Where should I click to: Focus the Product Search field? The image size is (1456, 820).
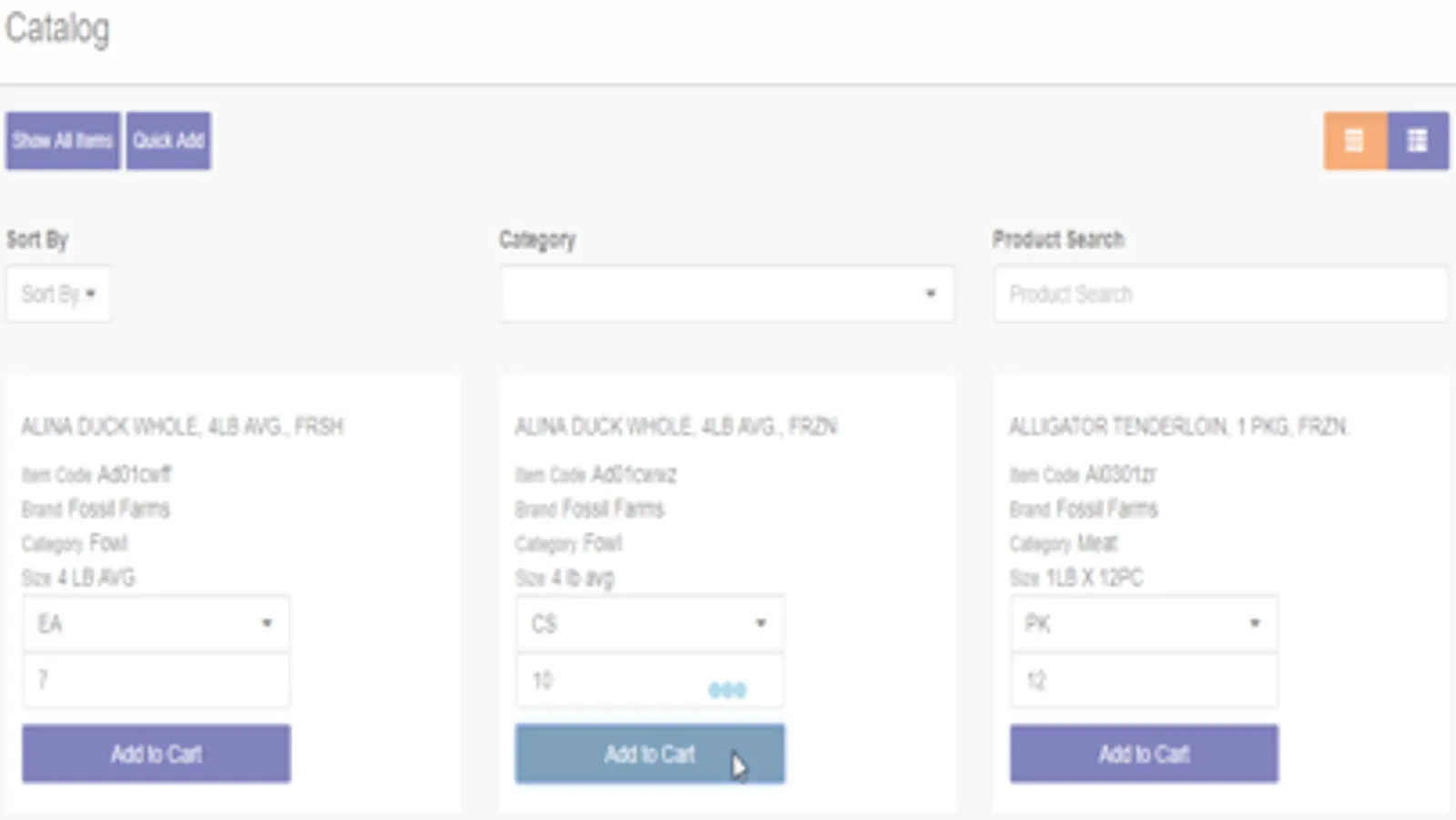1219,294
